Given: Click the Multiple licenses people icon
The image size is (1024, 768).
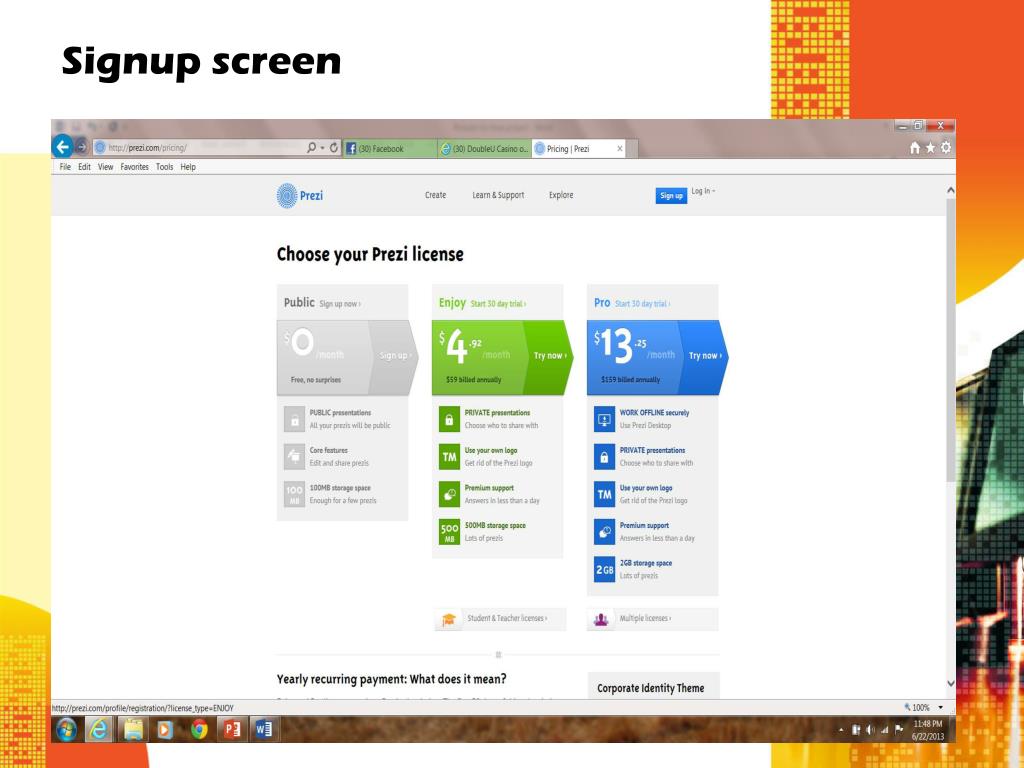Looking at the screenshot, I should [601, 619].
